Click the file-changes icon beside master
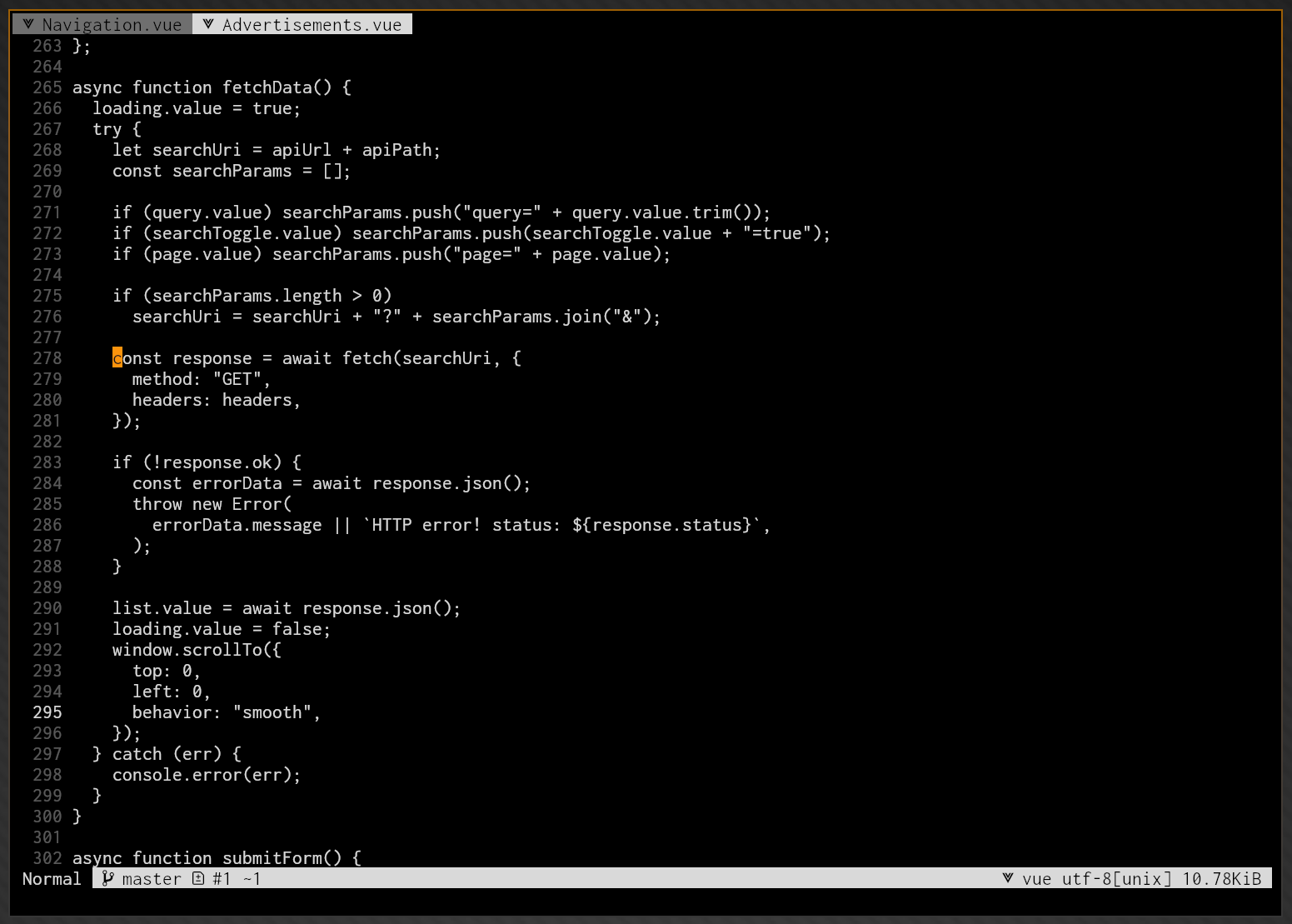This screenshot has width=1292, height=924. [x=197, y=878]
